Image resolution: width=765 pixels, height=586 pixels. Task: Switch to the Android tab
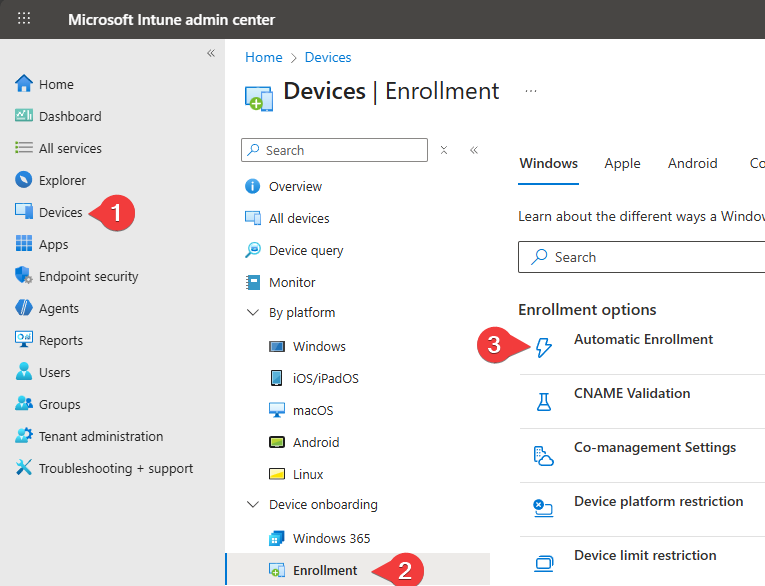pos(692,163)
